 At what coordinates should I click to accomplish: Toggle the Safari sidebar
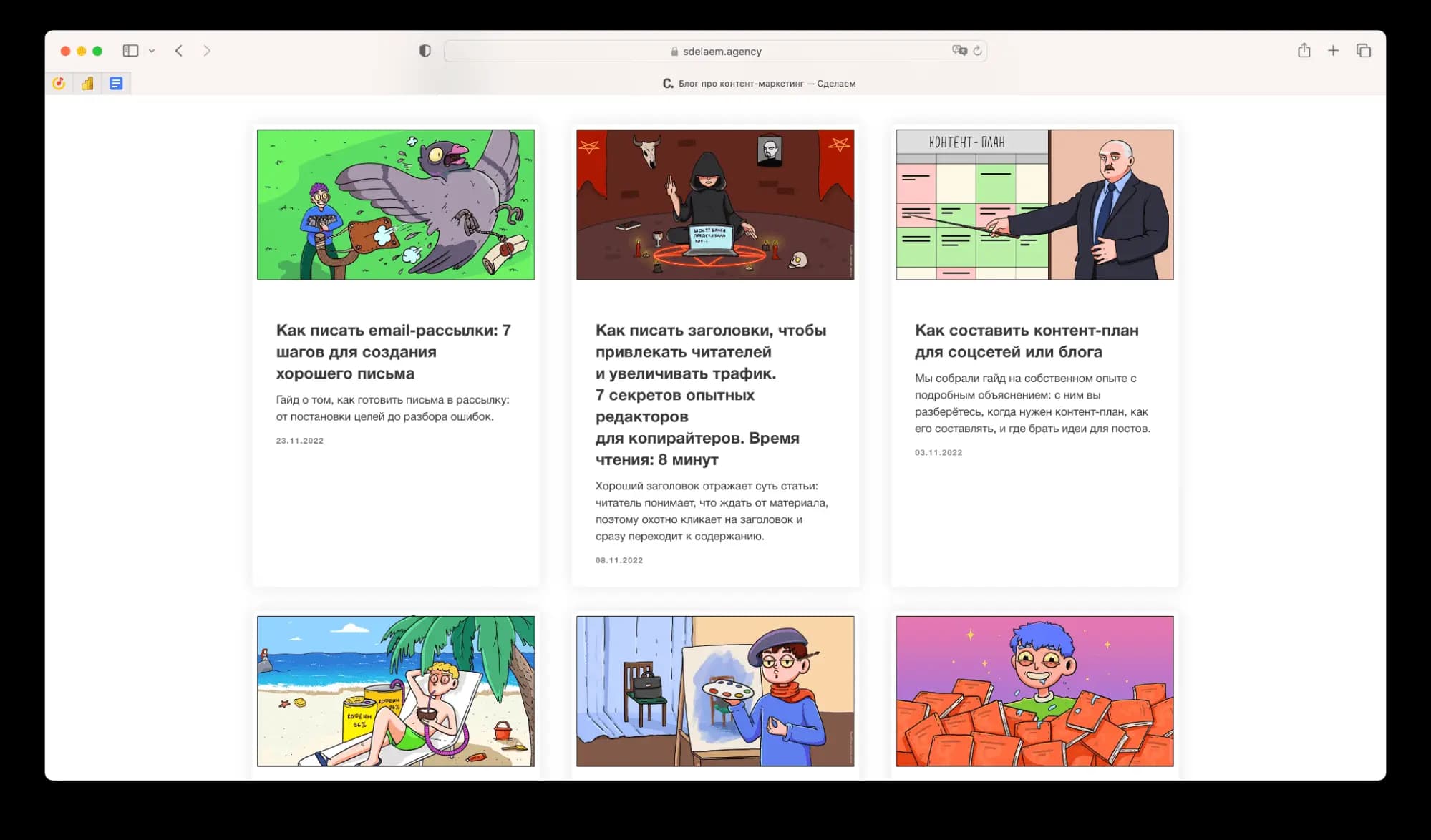(130, 51)
